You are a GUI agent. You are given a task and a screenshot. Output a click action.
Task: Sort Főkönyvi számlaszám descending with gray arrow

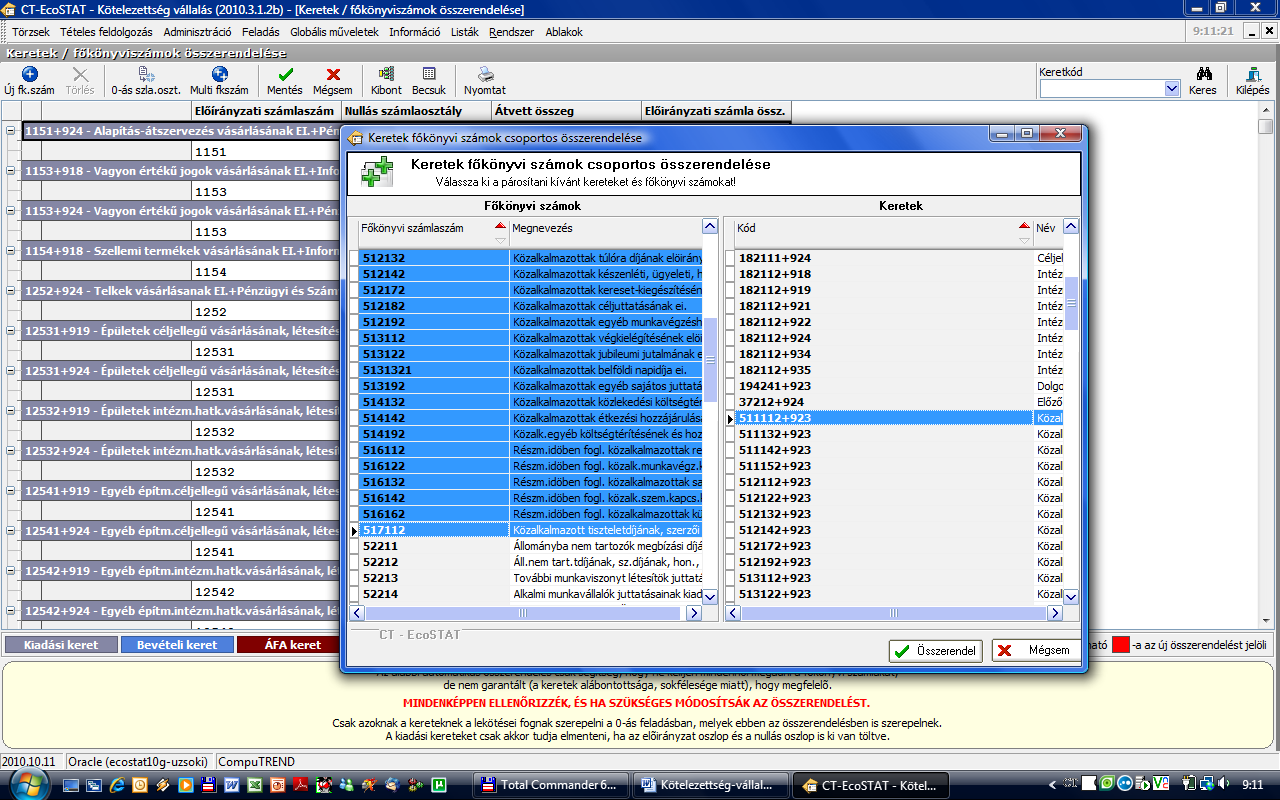pos(501,239)
